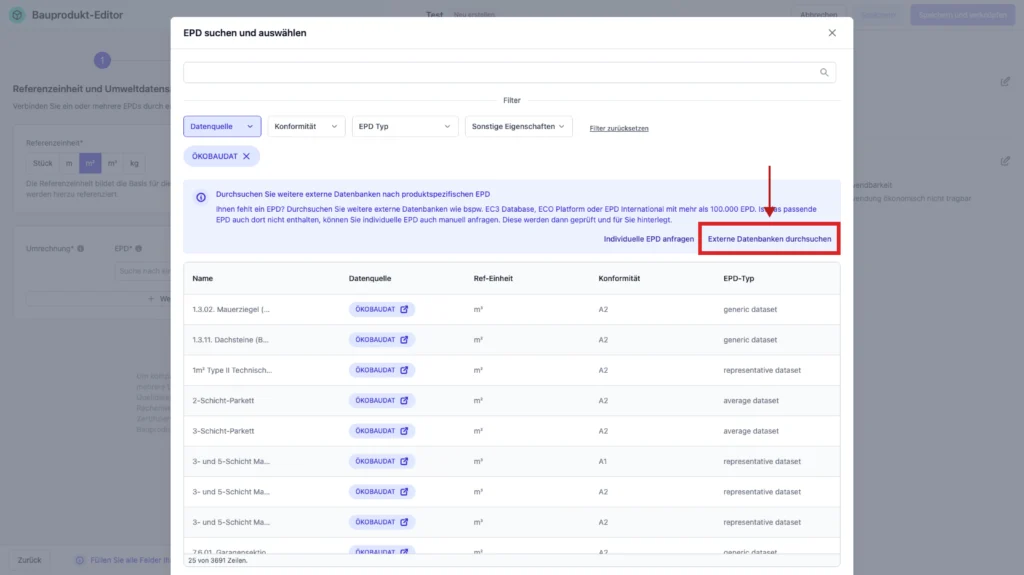The width and height of the screenshot is (1024, 575).
Task: Open the EPD Typ filter dropdown
Action: point(404,126)
